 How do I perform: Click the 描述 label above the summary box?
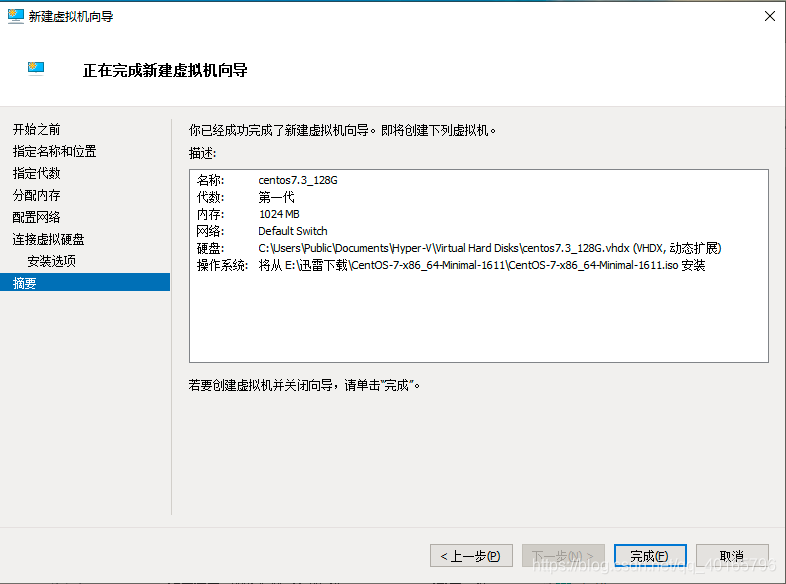(x=203, y=153)
